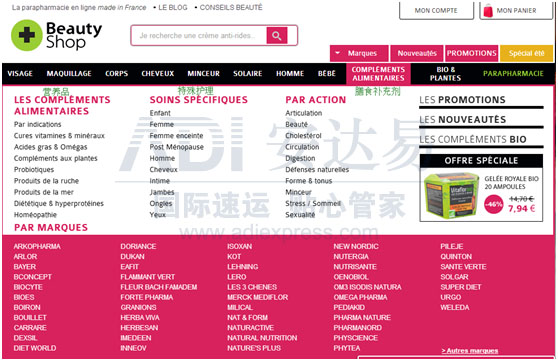The image size is (558, 361).
Task: Choose the ARKOPHARMA brand link
Action: tap(37, 246)
